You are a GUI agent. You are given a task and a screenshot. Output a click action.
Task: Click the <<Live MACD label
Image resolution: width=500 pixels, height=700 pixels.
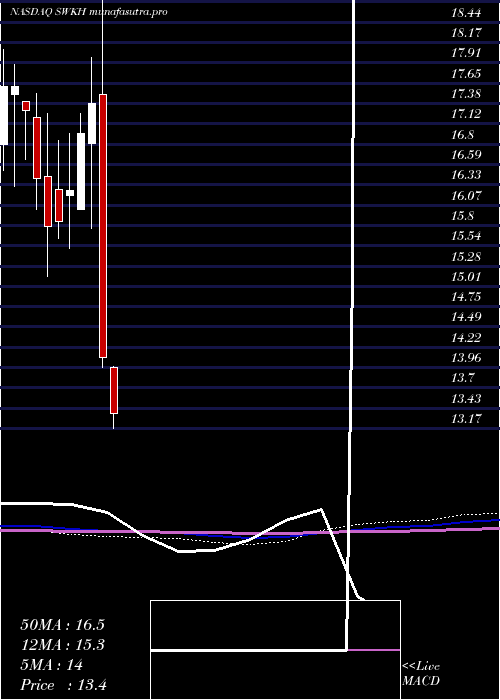point(421,674)
